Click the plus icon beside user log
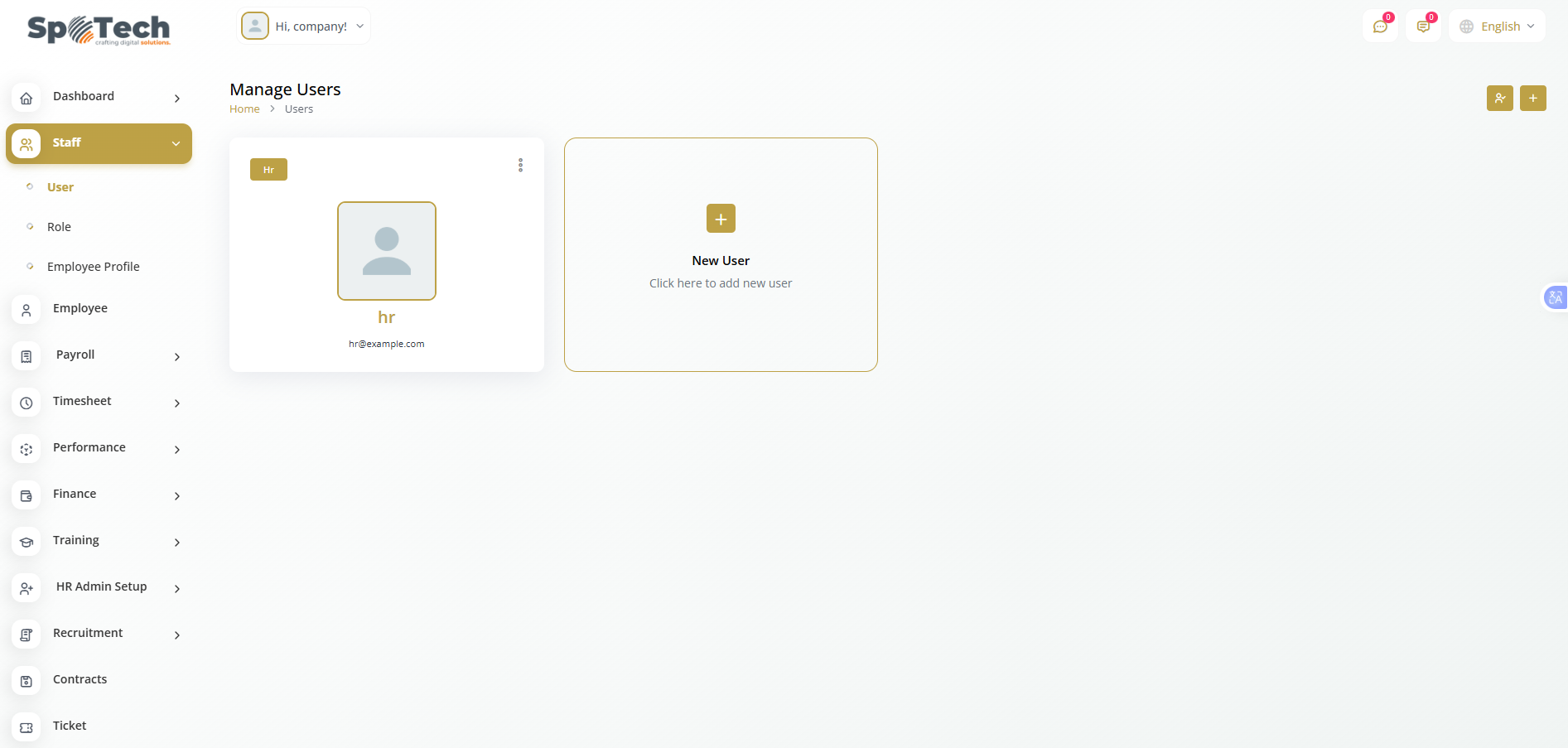The image size is (1568, 748). tap(1532, 98)
